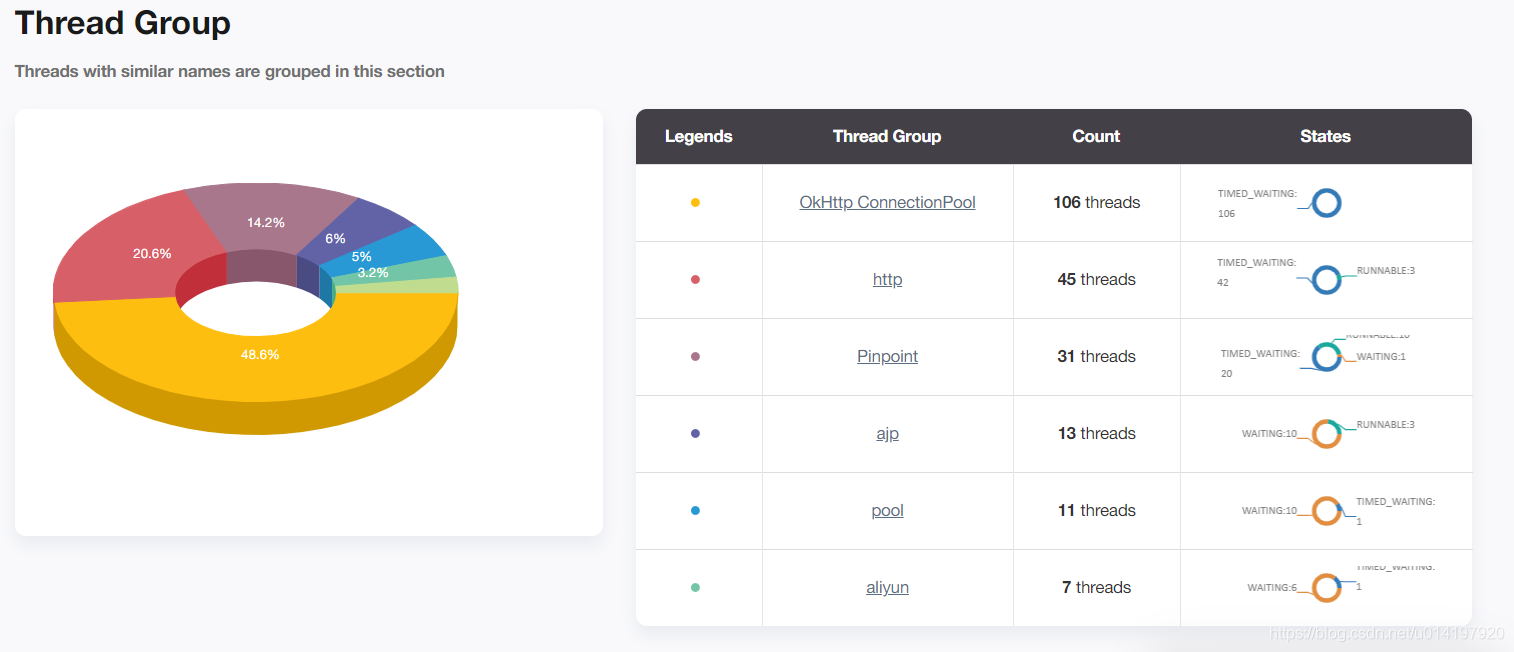Click the yellow legend dot for OkHttp ConnectionPool
This screenshot has width=1514, height=652.
click(695, 202)
